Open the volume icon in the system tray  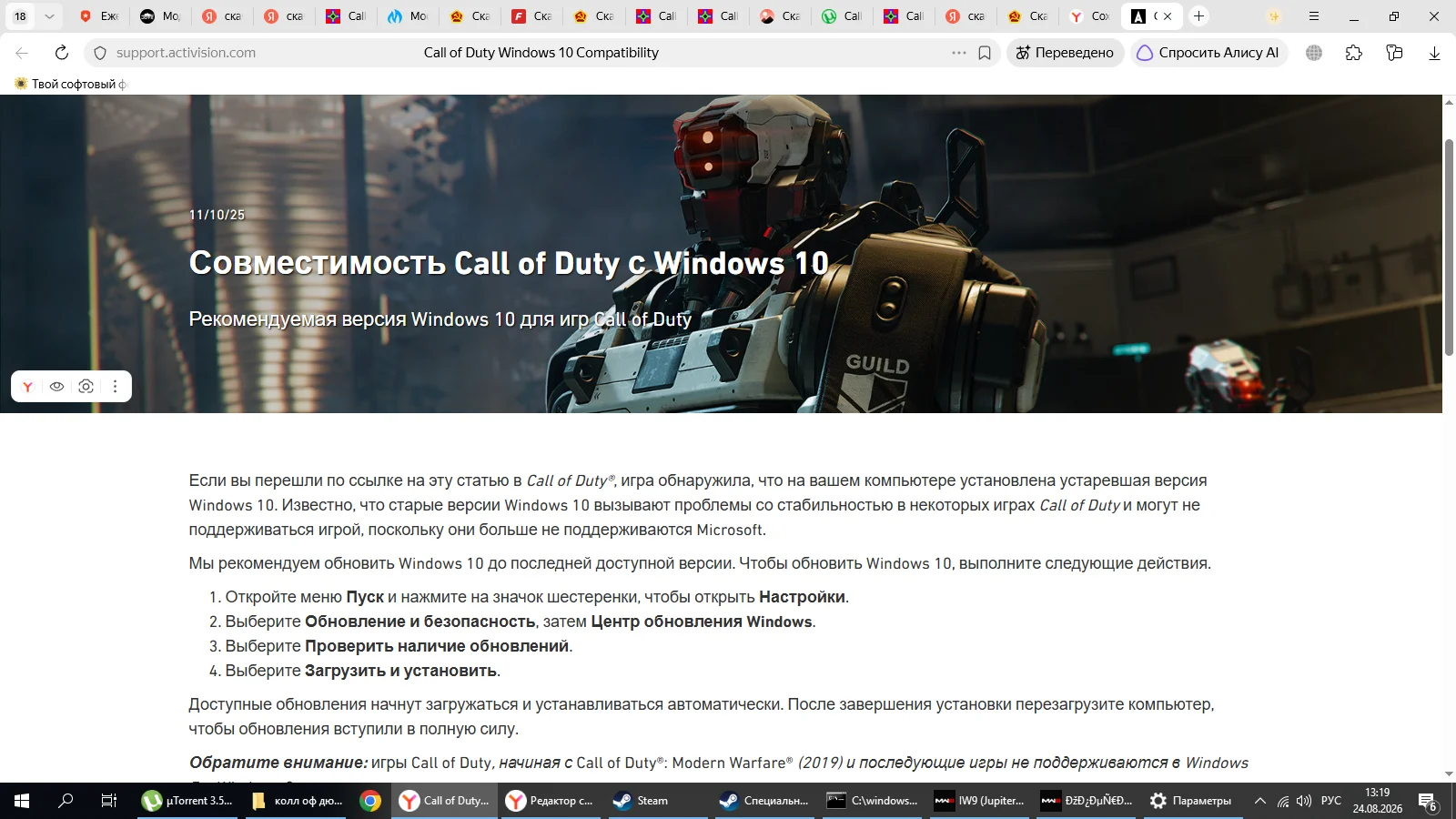pos(1304,801)
